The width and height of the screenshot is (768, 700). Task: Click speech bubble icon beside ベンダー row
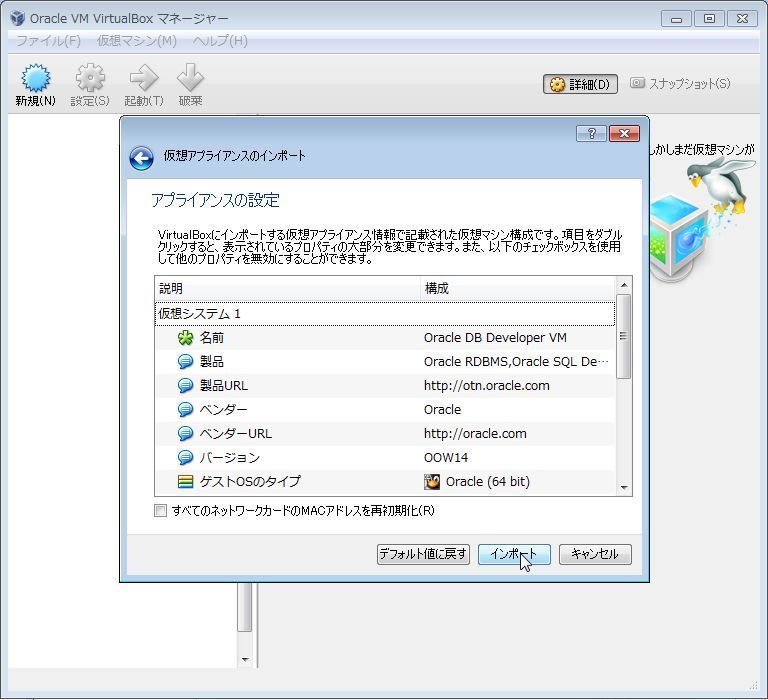pyautogui.click(x=185, y=410)
